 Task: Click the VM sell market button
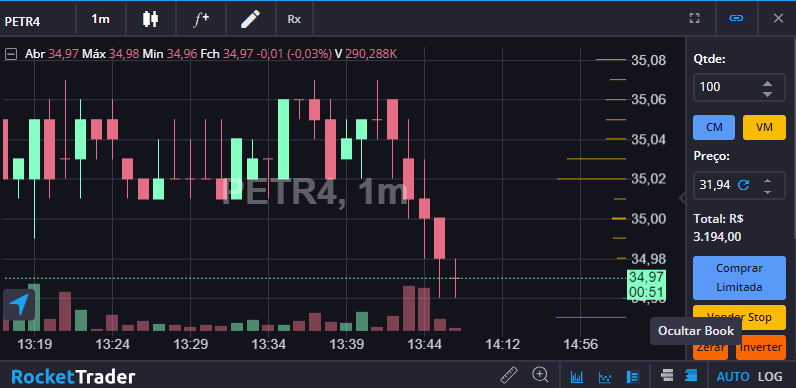(x=764, y=127)
